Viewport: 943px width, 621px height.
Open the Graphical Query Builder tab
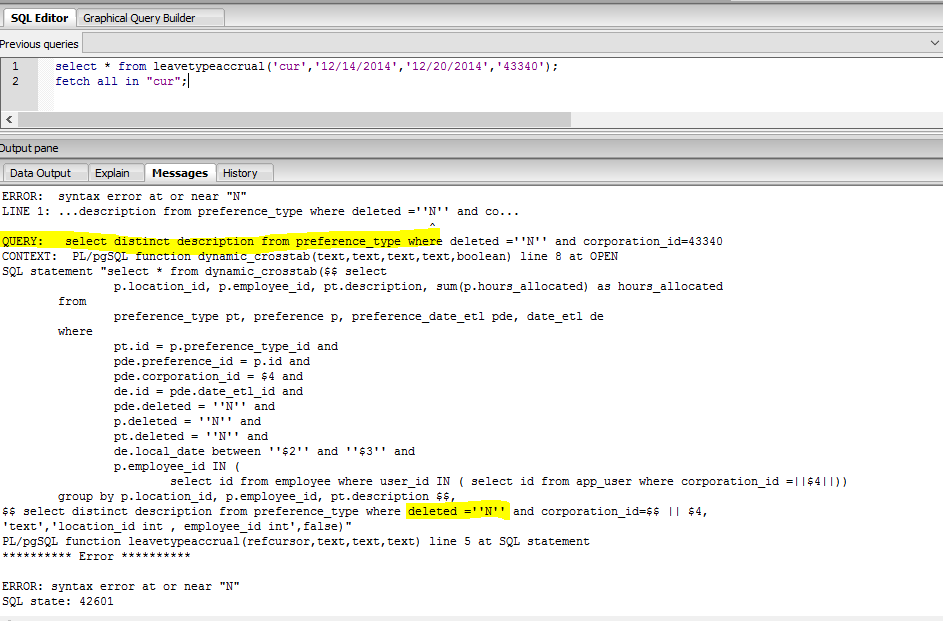click(x=139, y=17)
